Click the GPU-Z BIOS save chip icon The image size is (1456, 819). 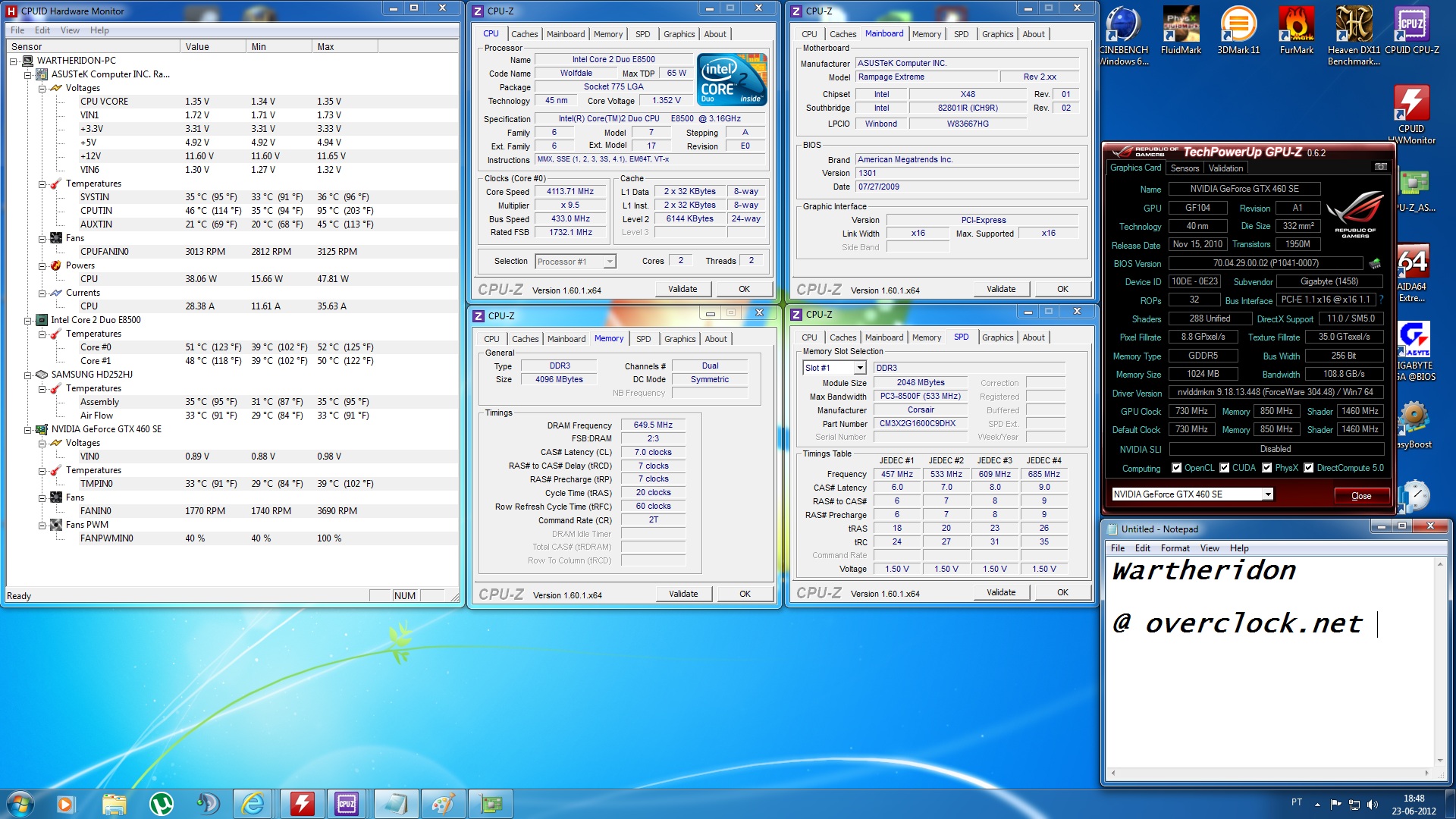(x=1375, y=264)
